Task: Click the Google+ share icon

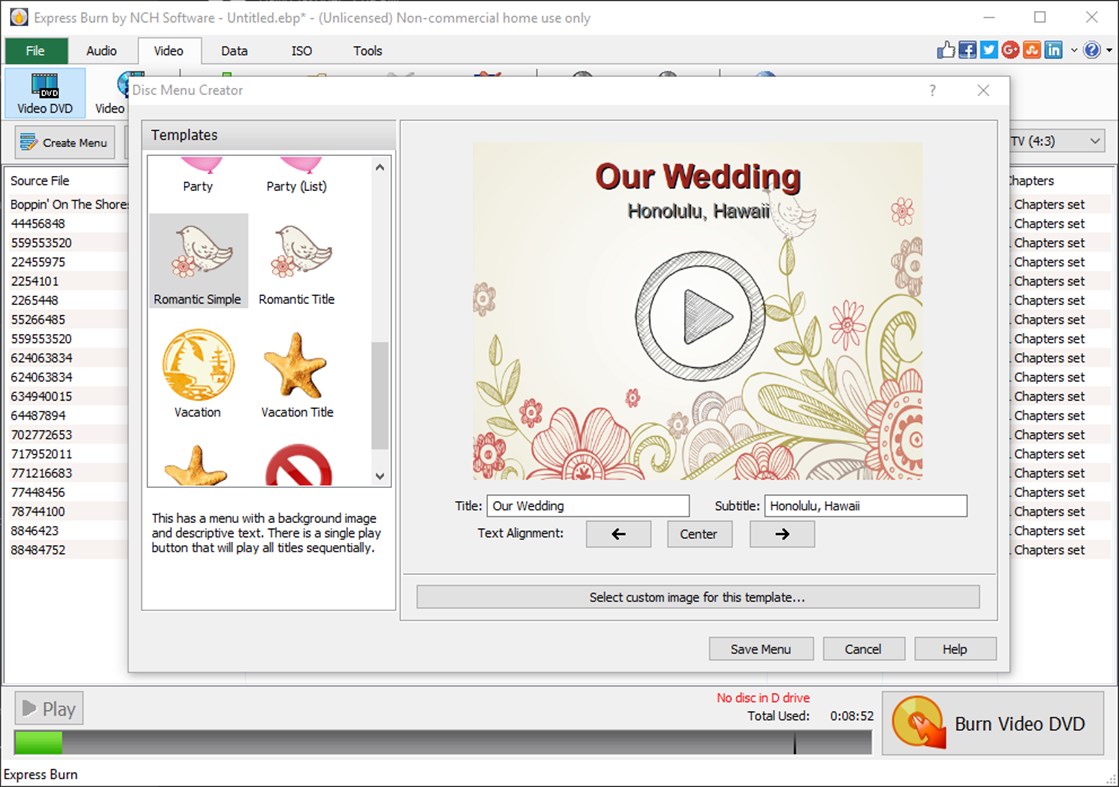Action: click(x=1010, y=49)
